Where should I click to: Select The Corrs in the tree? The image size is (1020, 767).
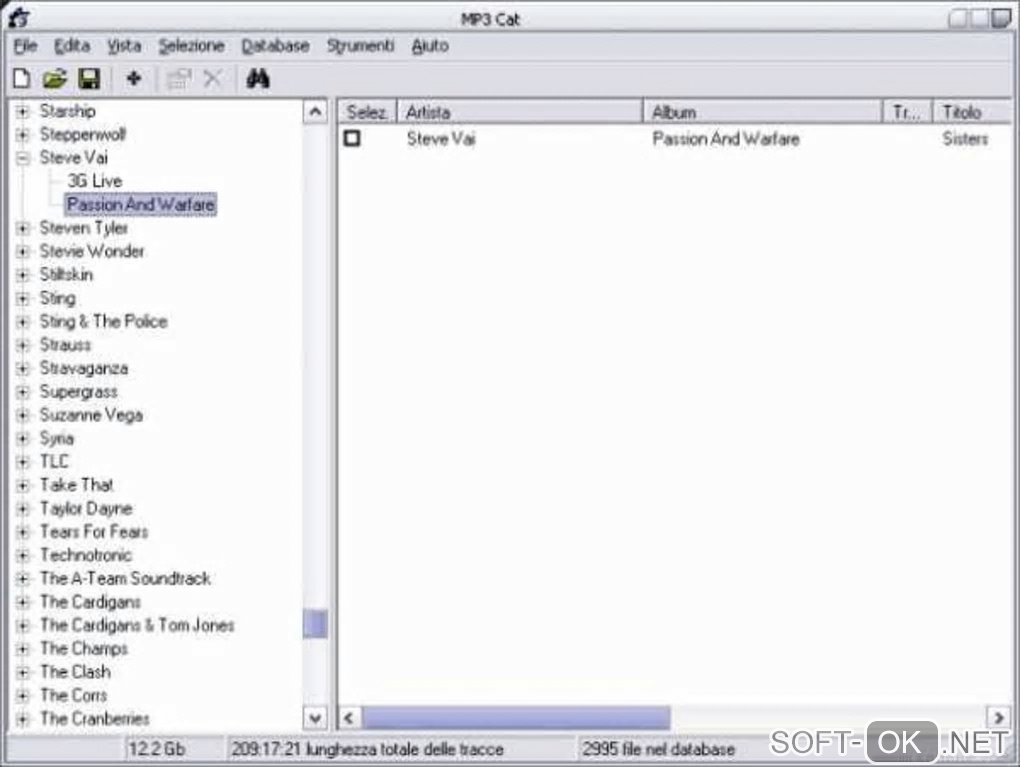click(74, 695)
